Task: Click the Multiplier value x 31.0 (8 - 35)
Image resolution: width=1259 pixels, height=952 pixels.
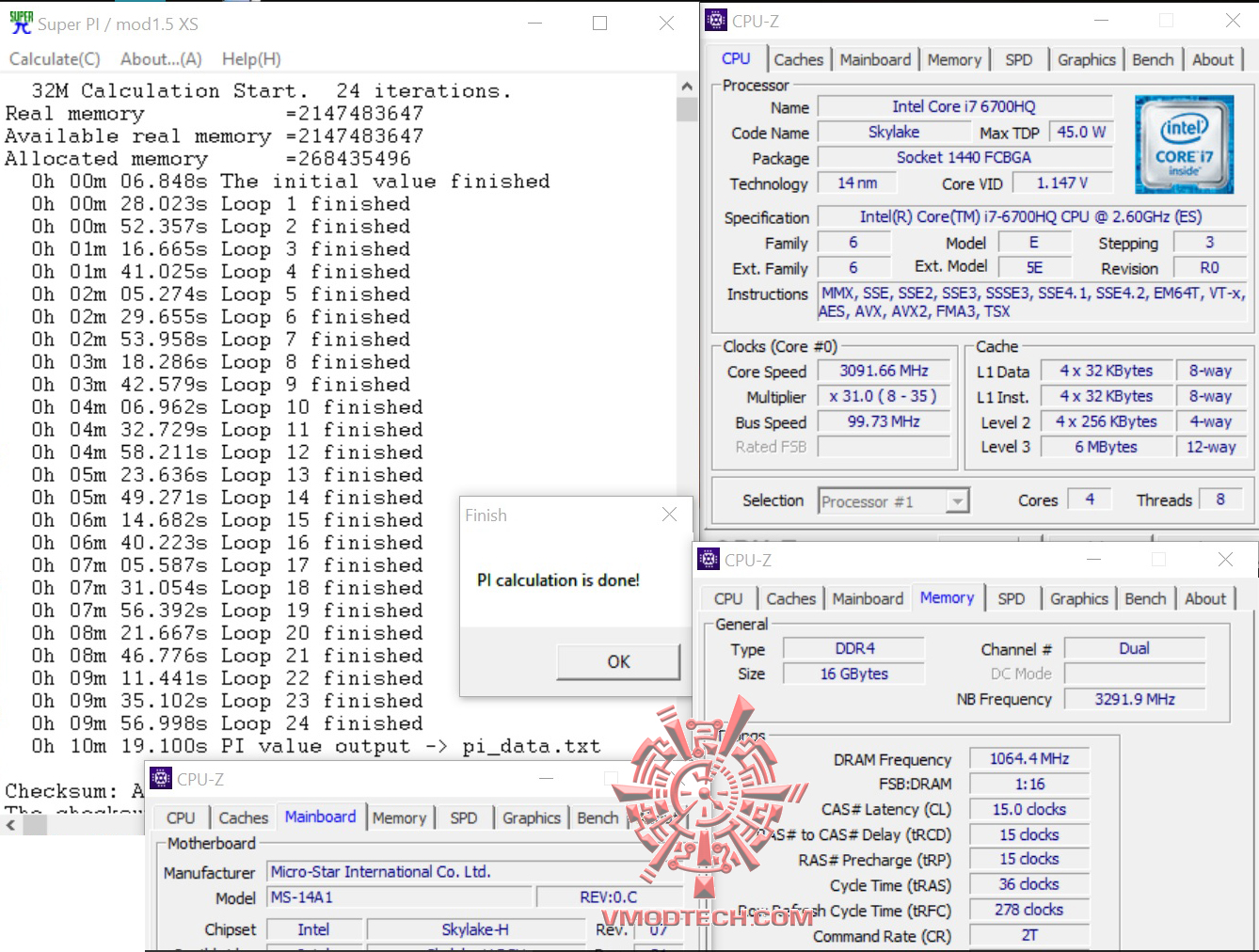Action: point(884,396)
